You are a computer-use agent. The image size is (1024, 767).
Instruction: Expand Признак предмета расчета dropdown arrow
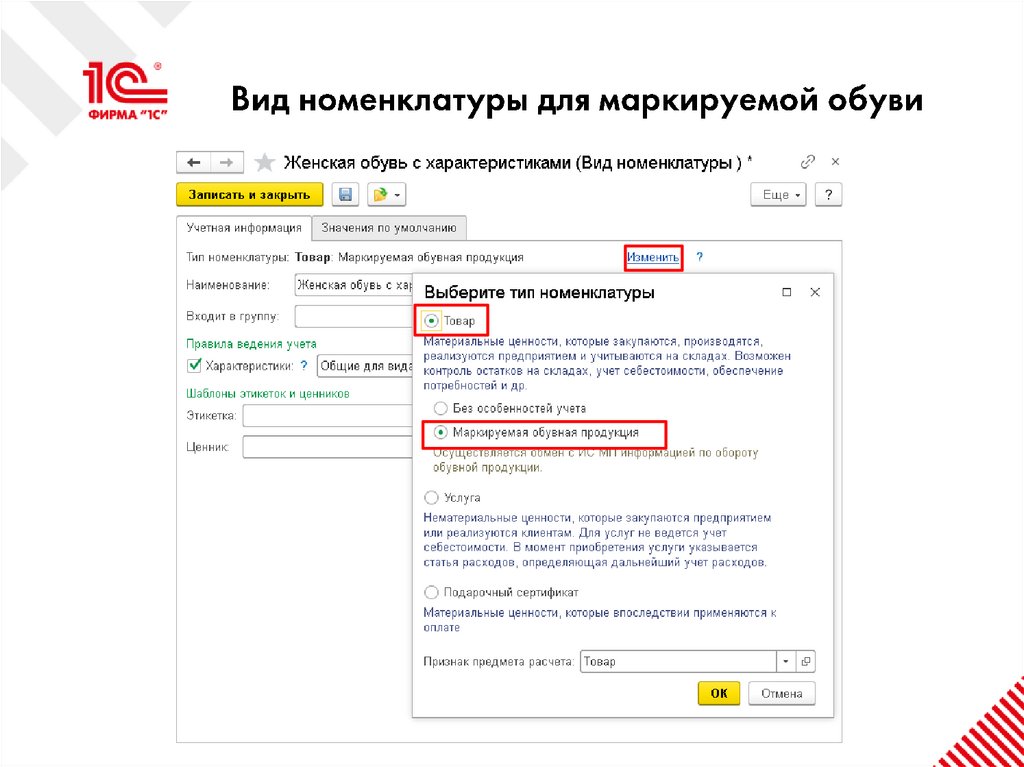(x=786, y=662)
